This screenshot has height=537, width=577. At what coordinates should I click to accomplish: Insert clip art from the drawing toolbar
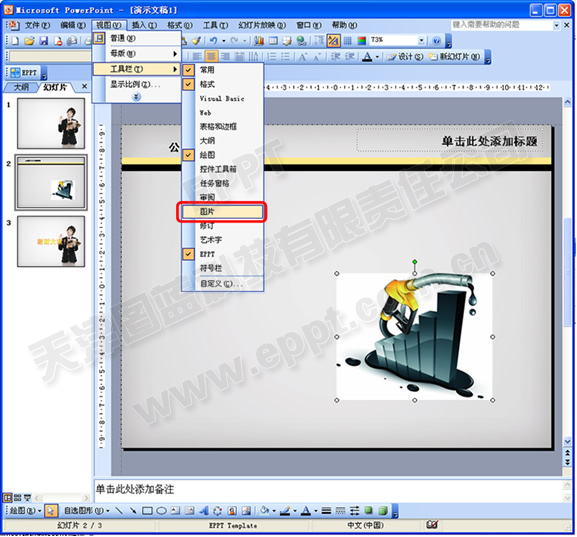click(232, 511)
